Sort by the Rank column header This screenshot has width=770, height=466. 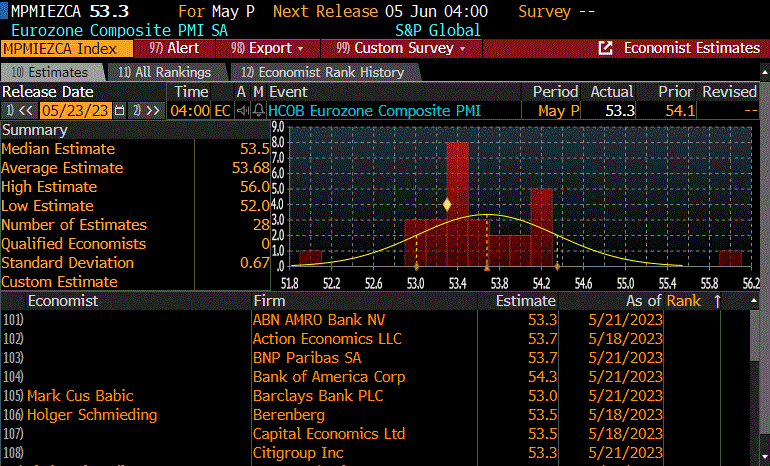[x=684, y=301]
